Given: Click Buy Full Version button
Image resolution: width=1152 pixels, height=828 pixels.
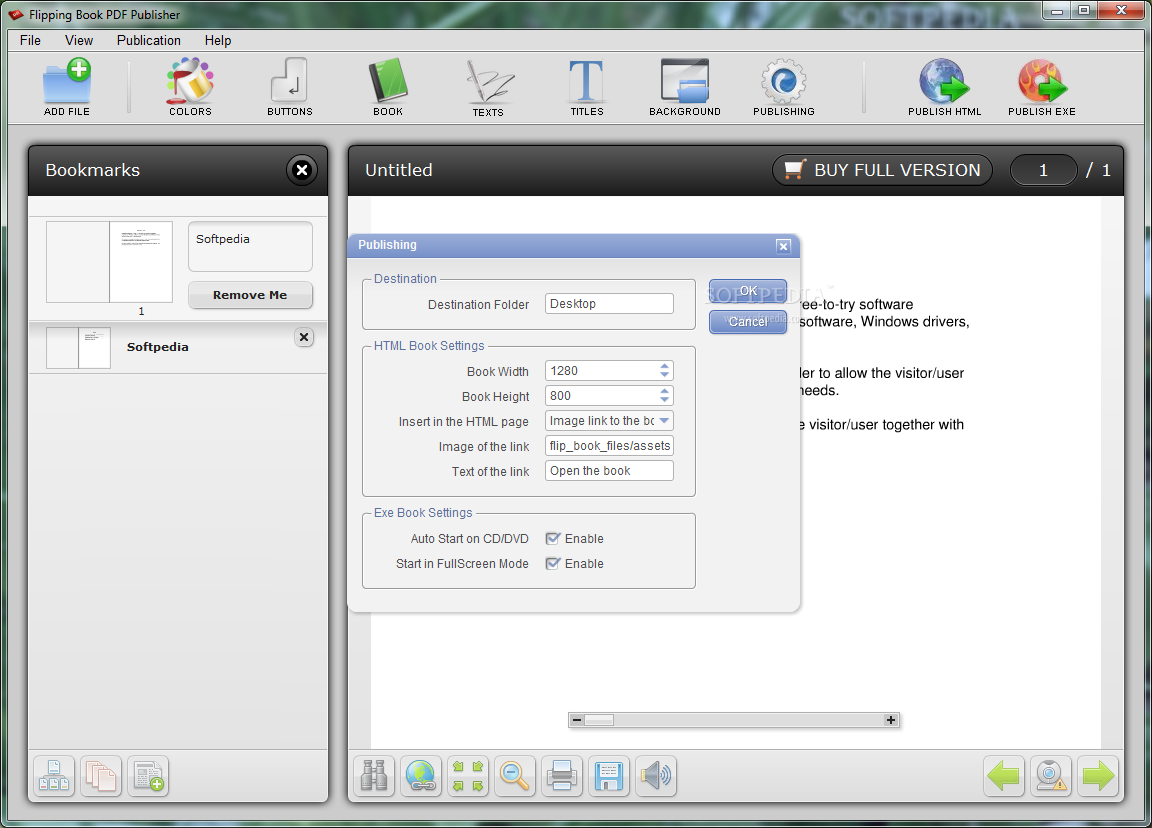Looking at the screenshot, I should 882,170.
